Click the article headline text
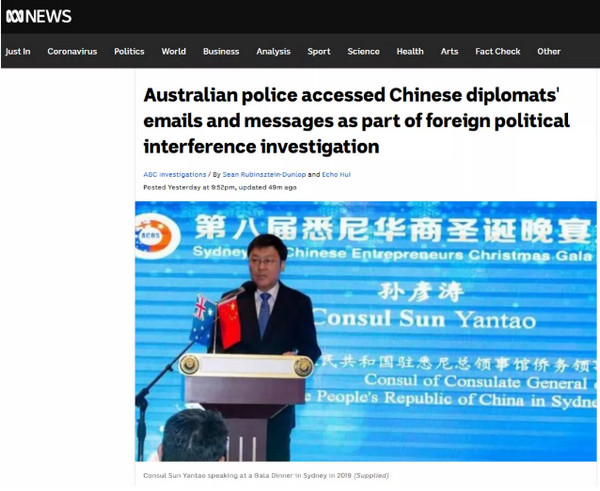The height and width of the screenshot is (491, 600). pos(357,121)
